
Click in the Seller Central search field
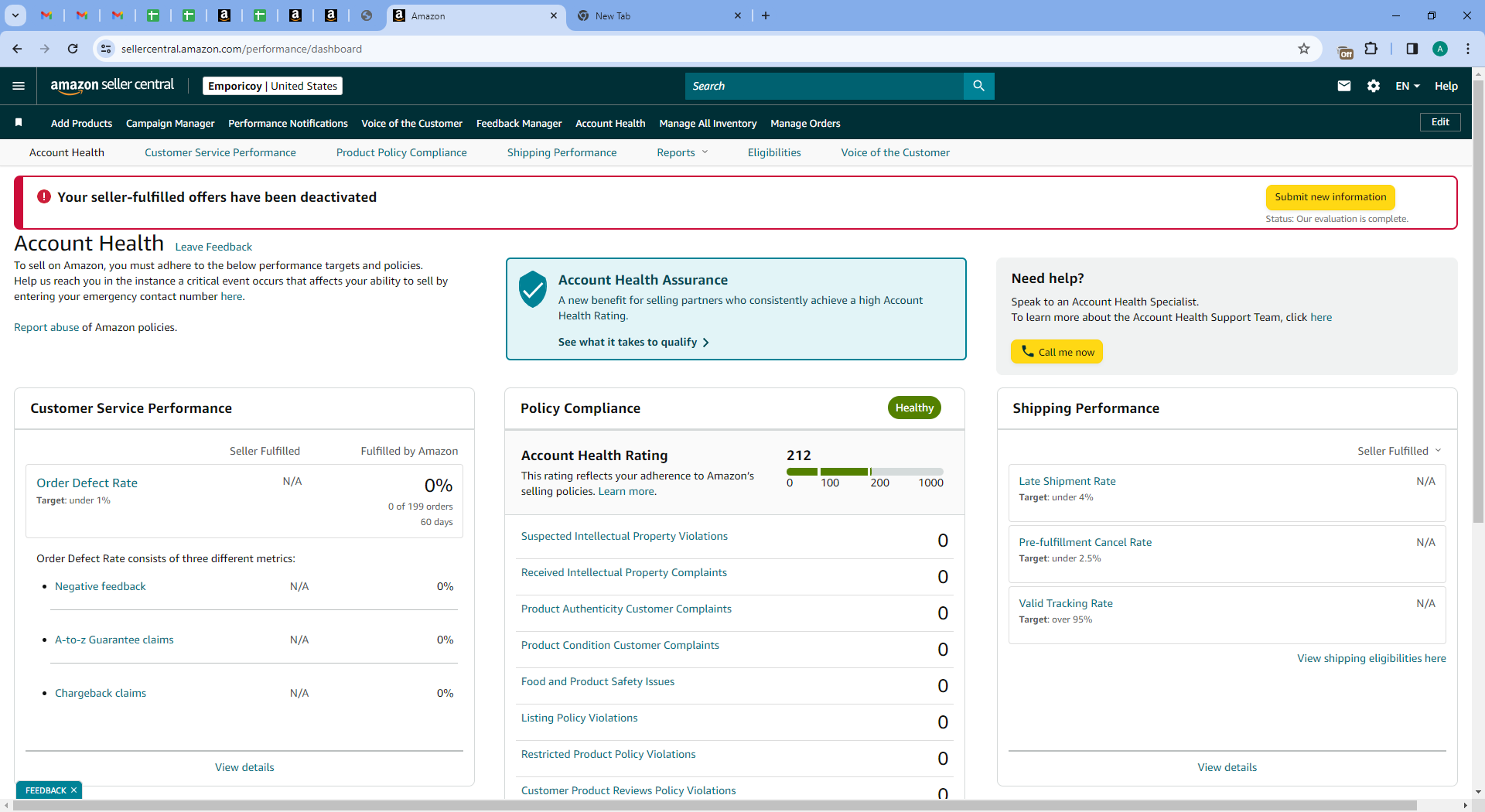click(824, 86)
